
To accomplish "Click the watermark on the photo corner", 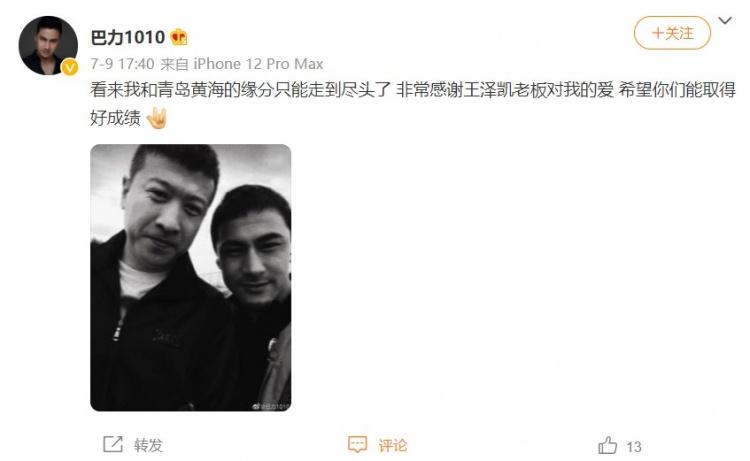I will (271, 406).
